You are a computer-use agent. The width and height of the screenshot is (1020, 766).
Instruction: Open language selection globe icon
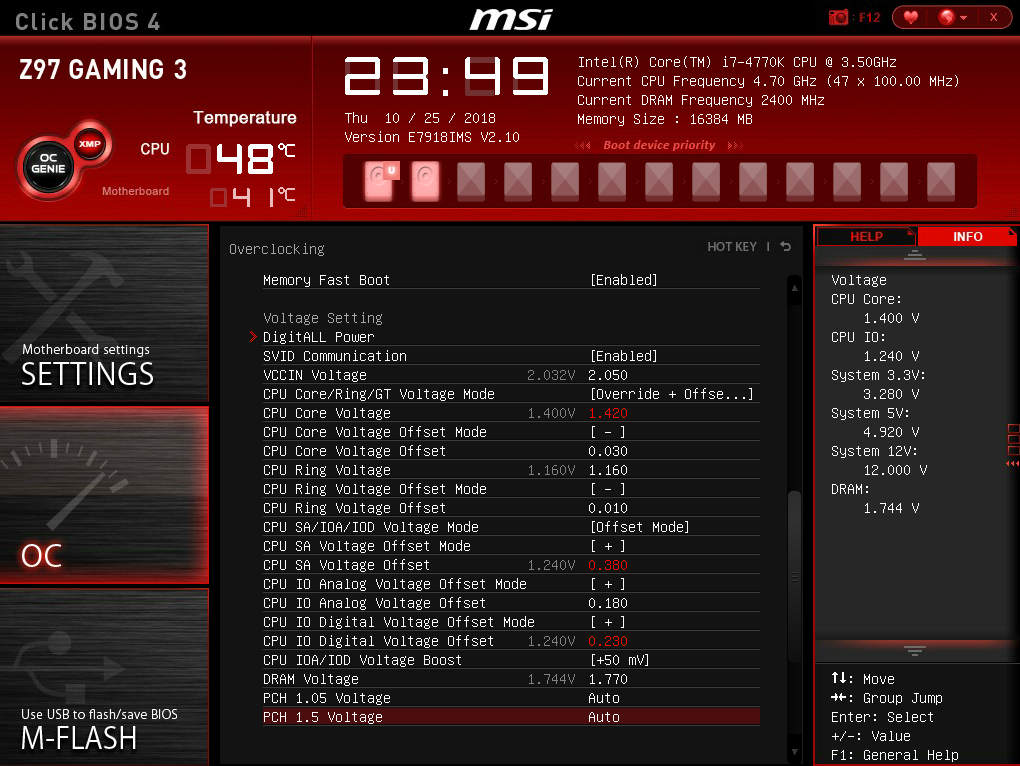946,18
